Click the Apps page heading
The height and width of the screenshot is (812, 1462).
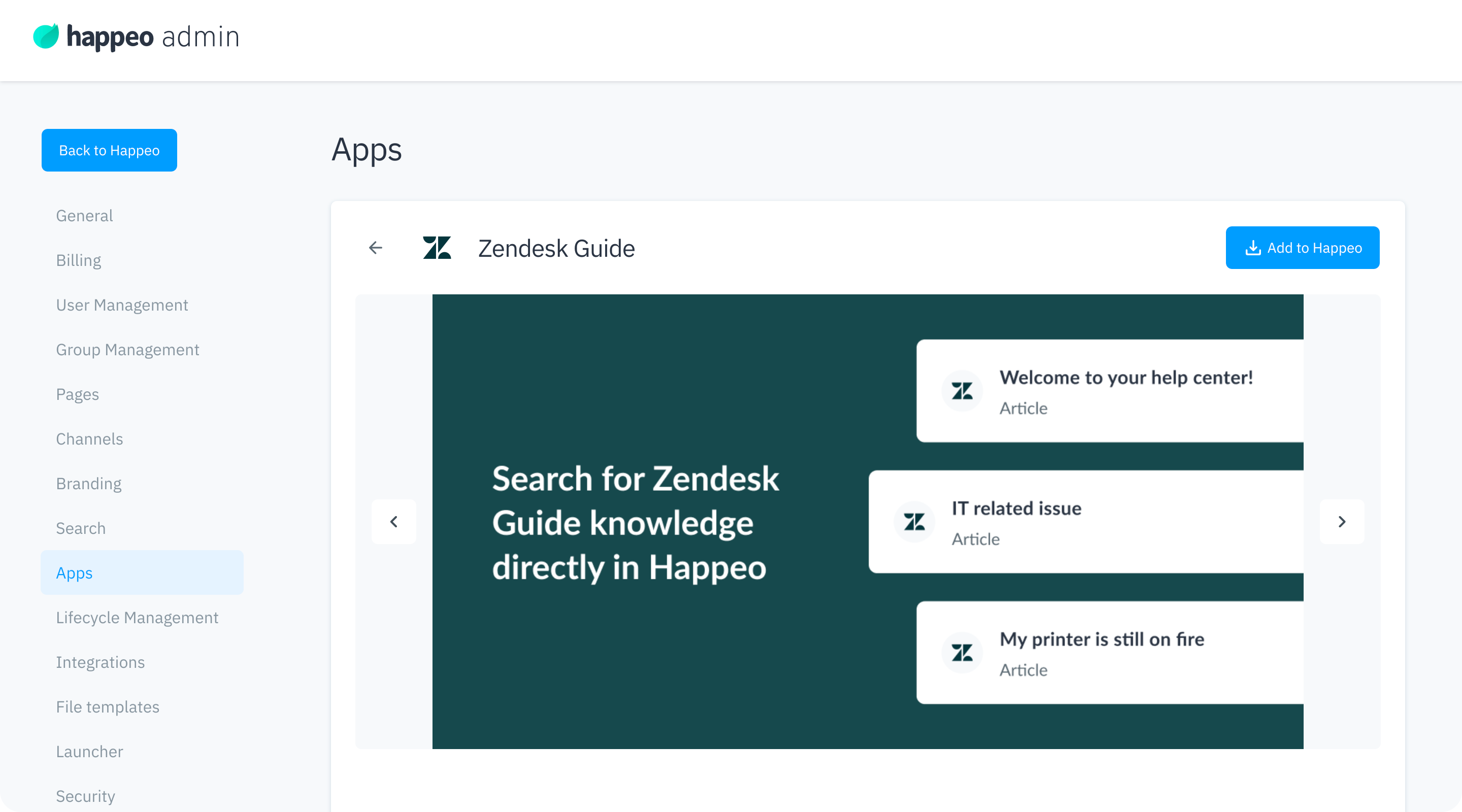pyautogui.click(x=367, y=150)
